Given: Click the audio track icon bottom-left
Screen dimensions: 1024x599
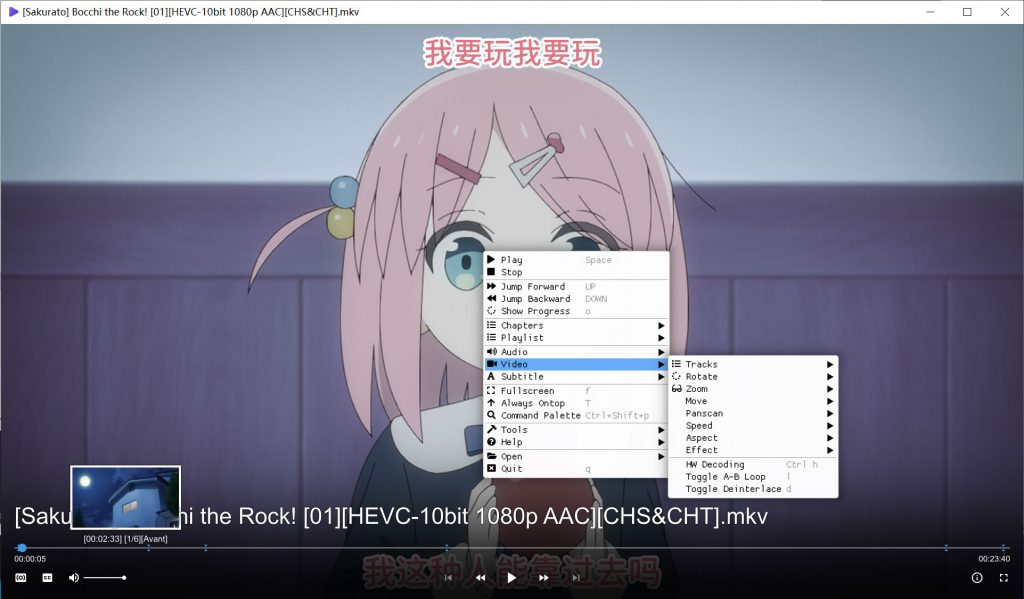Looking at the screenshot, I should [21, 577].
